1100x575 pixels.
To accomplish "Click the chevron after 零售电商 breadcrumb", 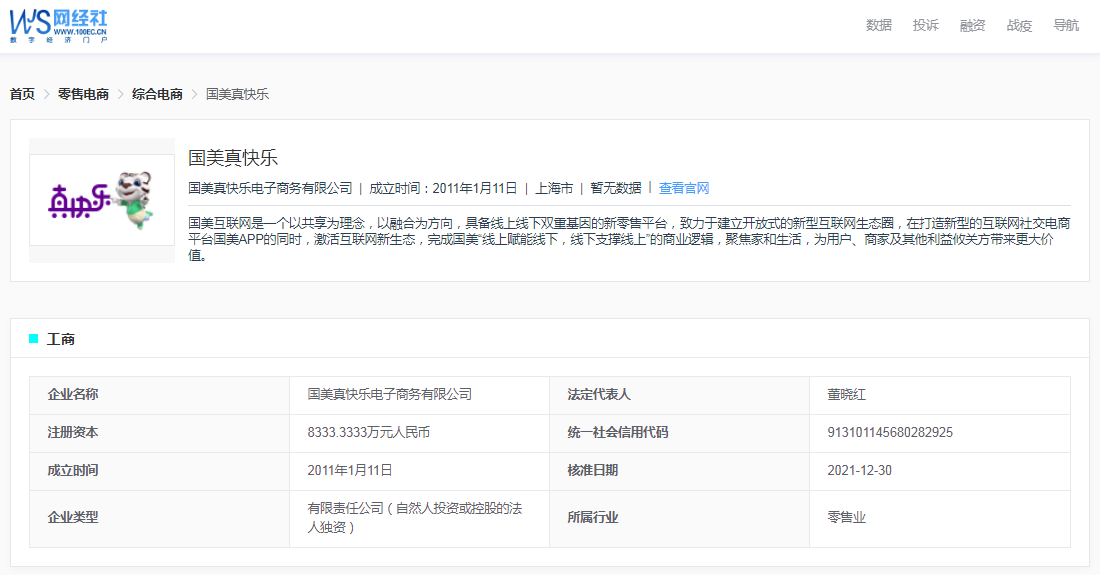I will tap(121, 94).
